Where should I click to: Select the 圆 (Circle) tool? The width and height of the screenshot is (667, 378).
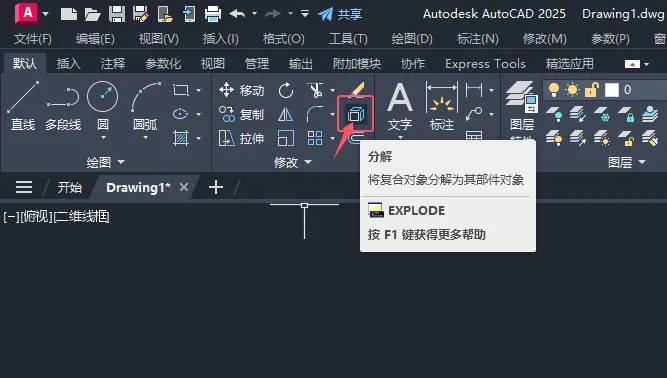tap(103, 106)
